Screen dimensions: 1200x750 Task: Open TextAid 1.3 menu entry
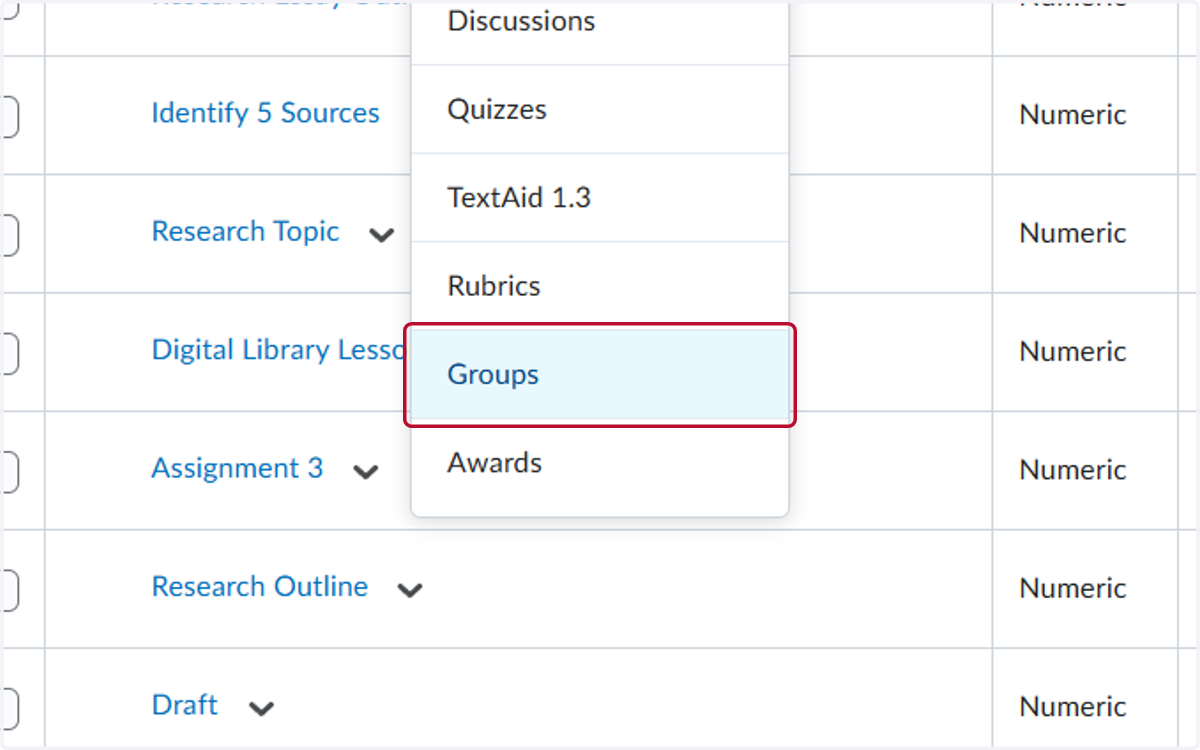600,197
